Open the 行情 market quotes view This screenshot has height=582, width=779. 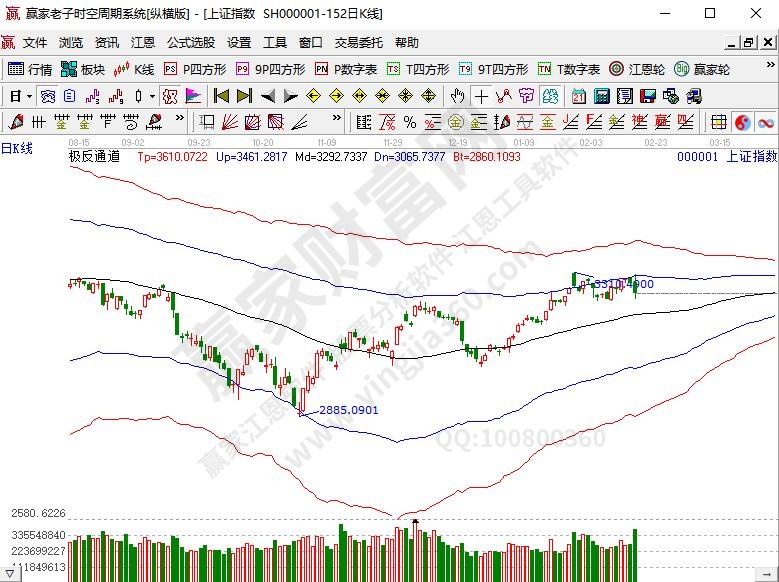pos(30,69)
